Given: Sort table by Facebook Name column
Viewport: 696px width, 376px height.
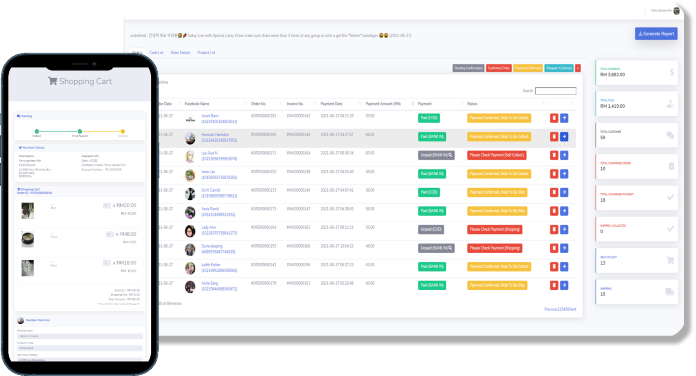Looking at the screenshot, I should tap(197, 104).
